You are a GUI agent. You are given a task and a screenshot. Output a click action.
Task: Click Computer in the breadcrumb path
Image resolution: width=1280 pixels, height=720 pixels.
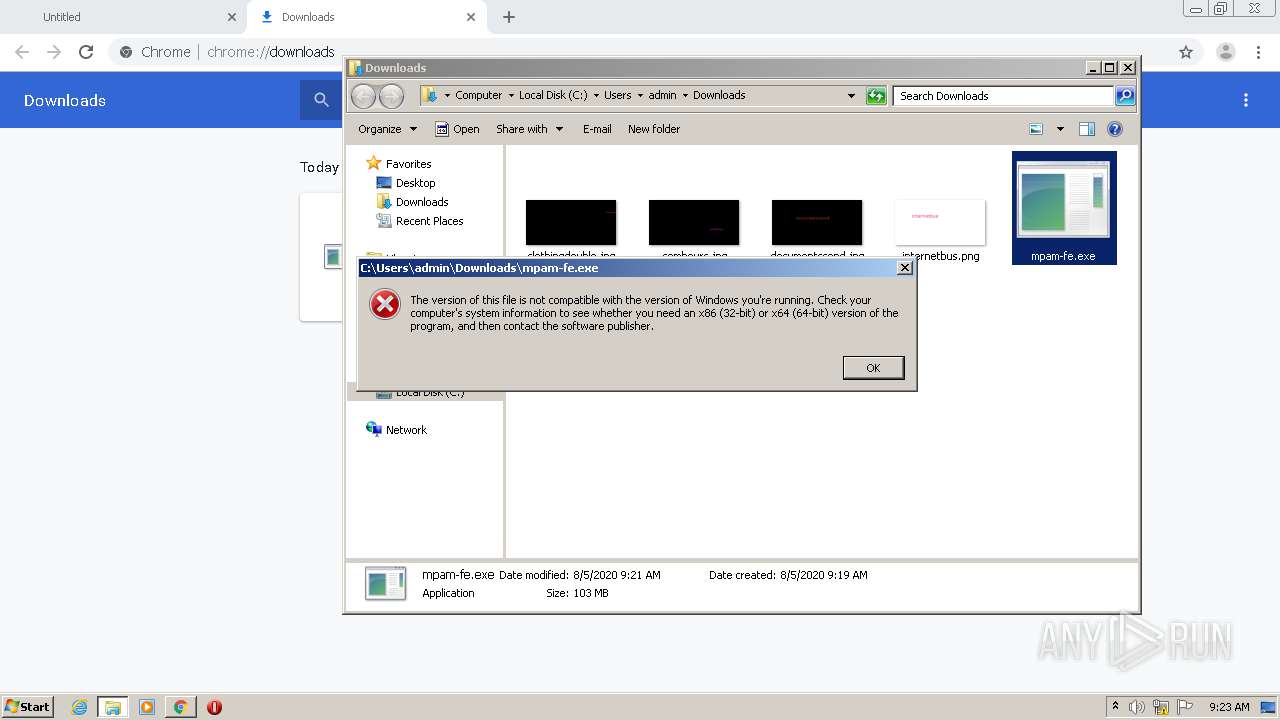tap(478, 96)
